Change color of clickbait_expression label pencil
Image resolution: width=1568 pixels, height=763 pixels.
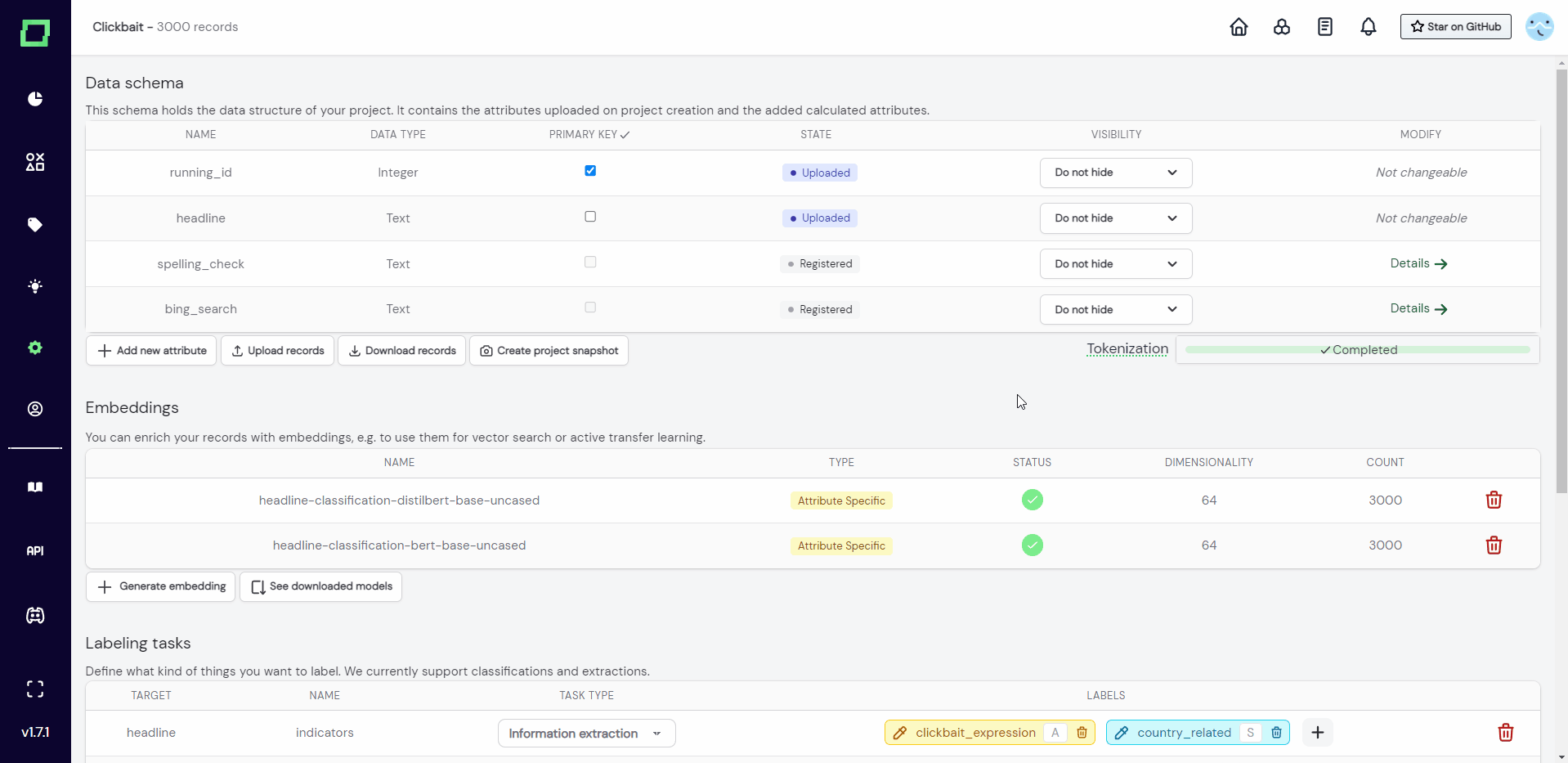click(899, 733)
